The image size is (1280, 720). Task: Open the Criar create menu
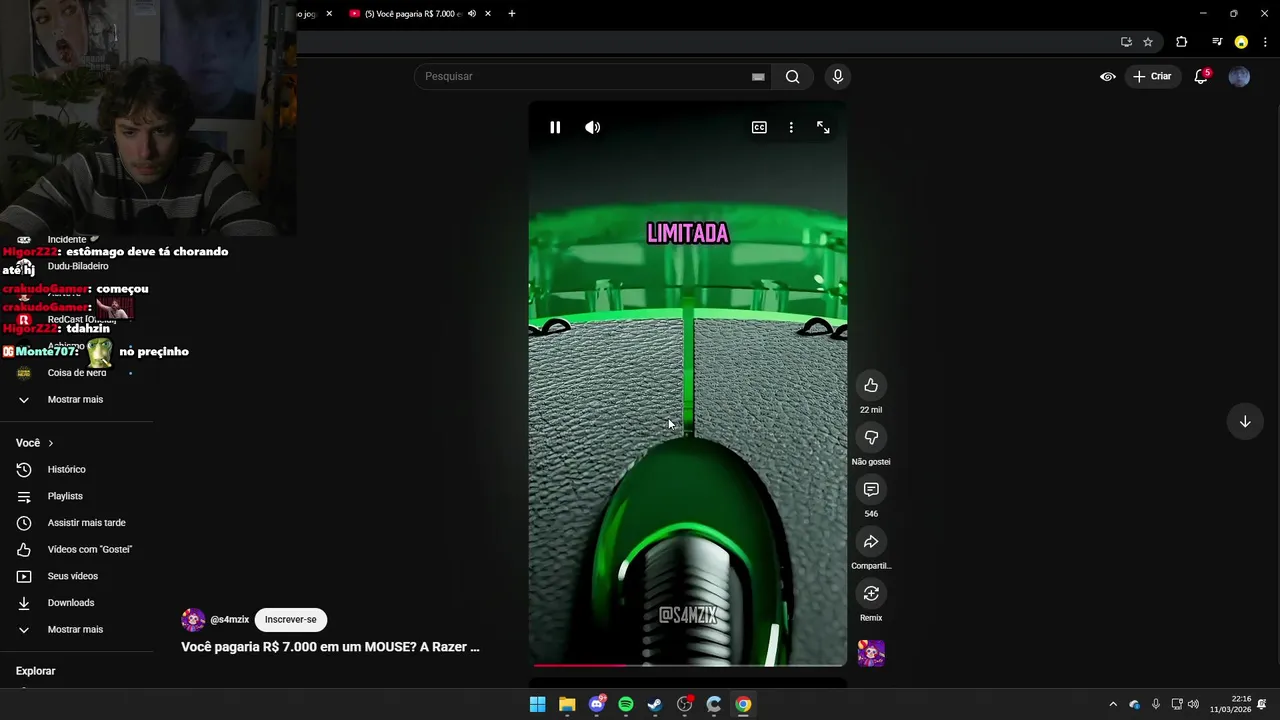1152,76
